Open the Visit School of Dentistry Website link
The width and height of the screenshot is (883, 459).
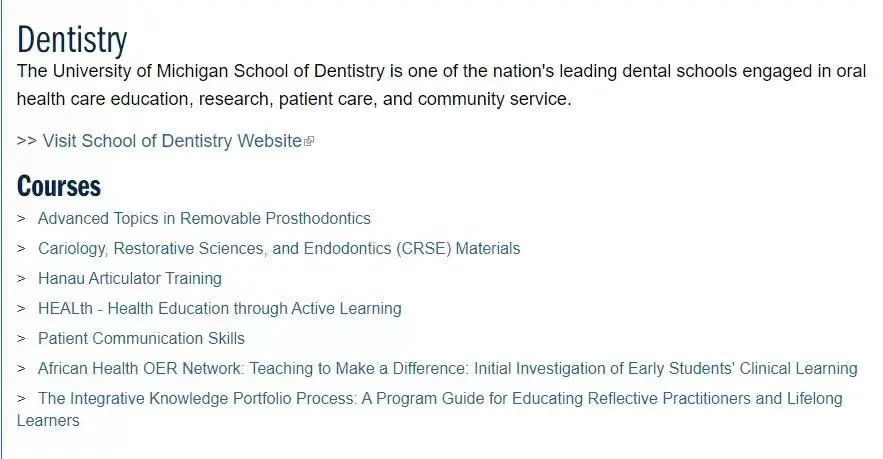172,141
